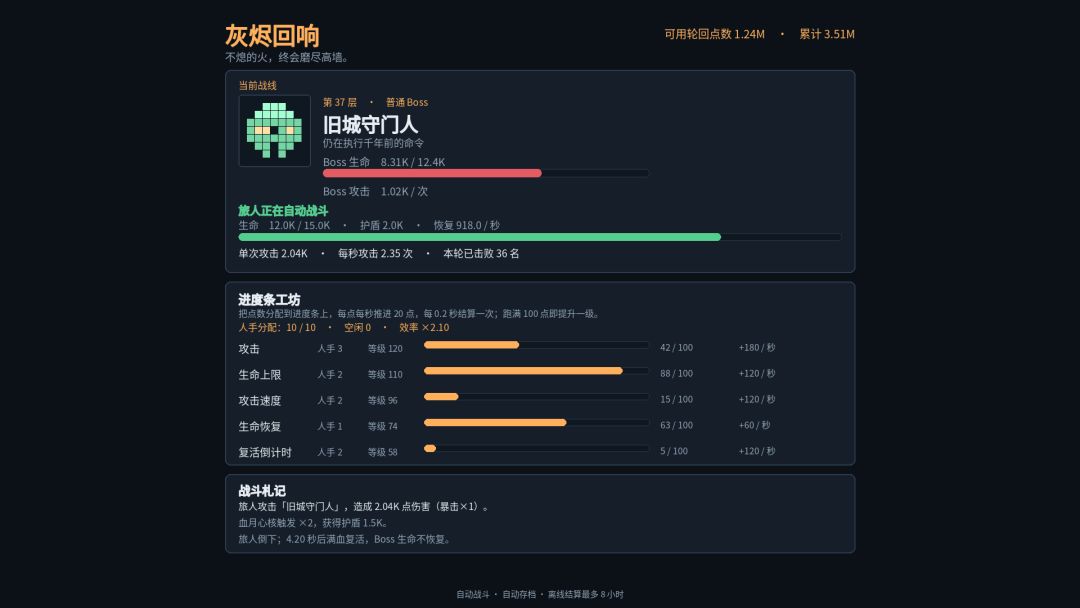Click the 生命上限 row label
The width and height of the screenshot is (1080, 608).
pyautogui.click(x=260, y=375)
